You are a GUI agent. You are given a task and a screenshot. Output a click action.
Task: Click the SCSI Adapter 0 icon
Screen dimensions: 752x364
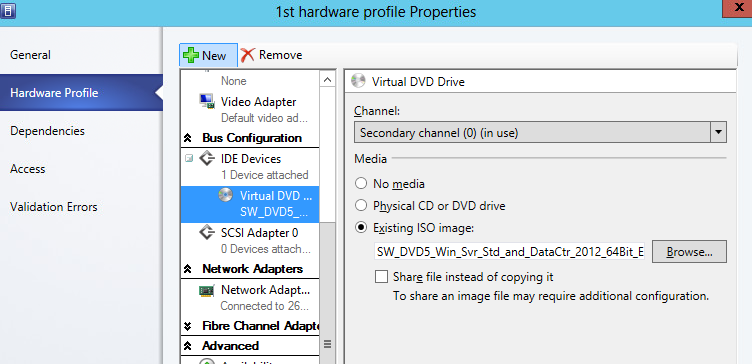point(207,232)
